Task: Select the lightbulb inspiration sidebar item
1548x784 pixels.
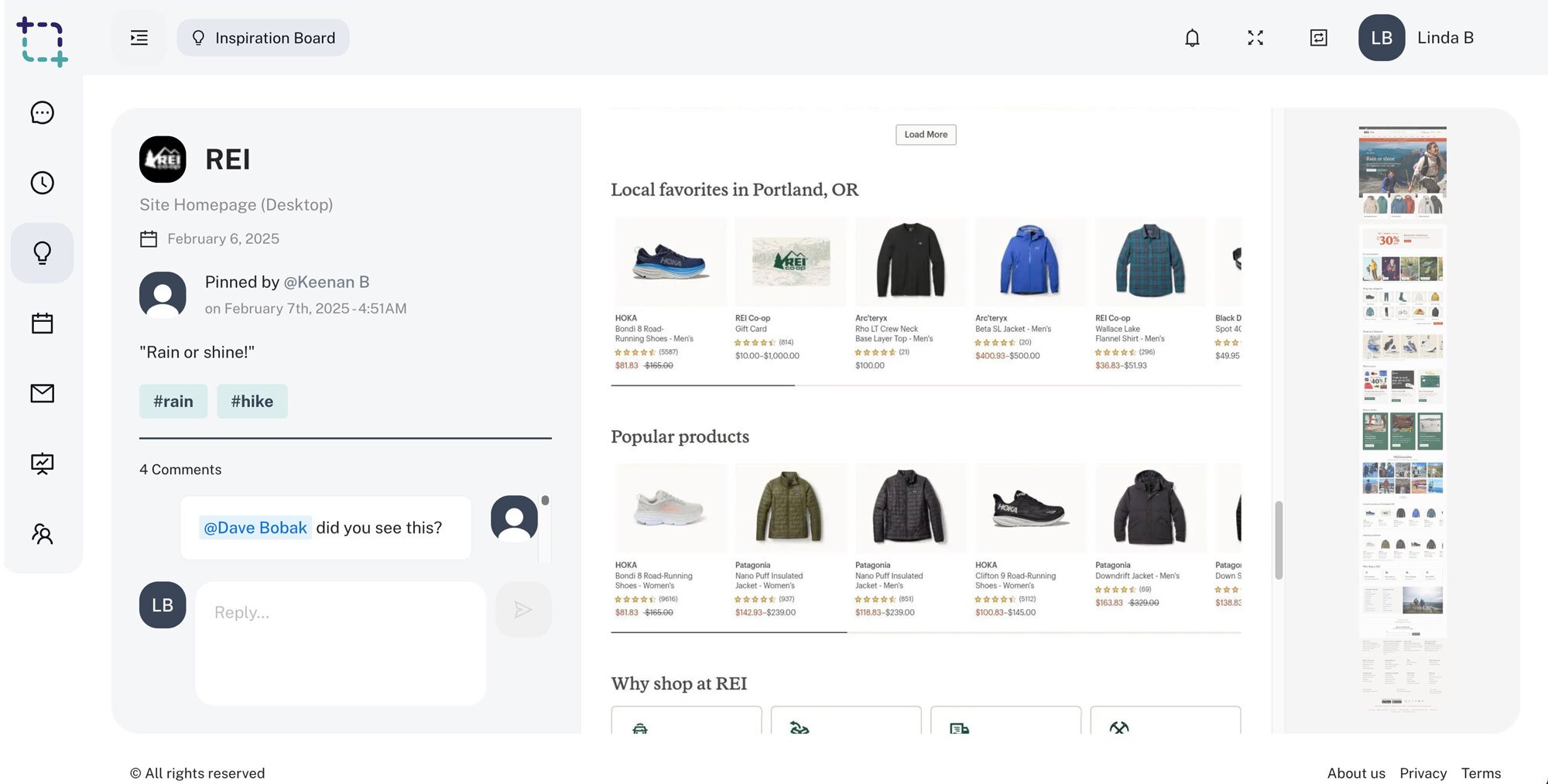Action: tap(43, 253)
